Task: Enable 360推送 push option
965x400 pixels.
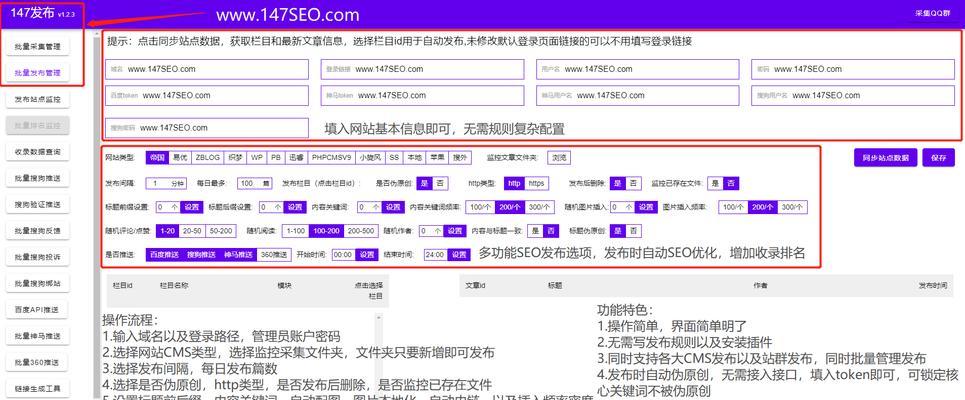Action: (x=273, y=254)
